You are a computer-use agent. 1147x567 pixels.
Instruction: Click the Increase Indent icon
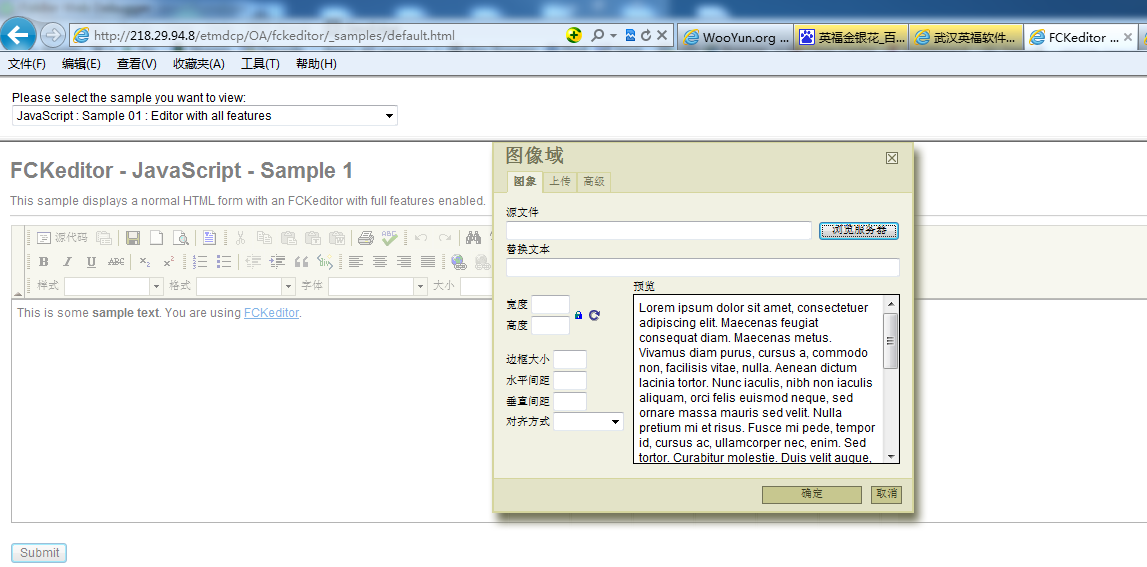pos(277,261)
